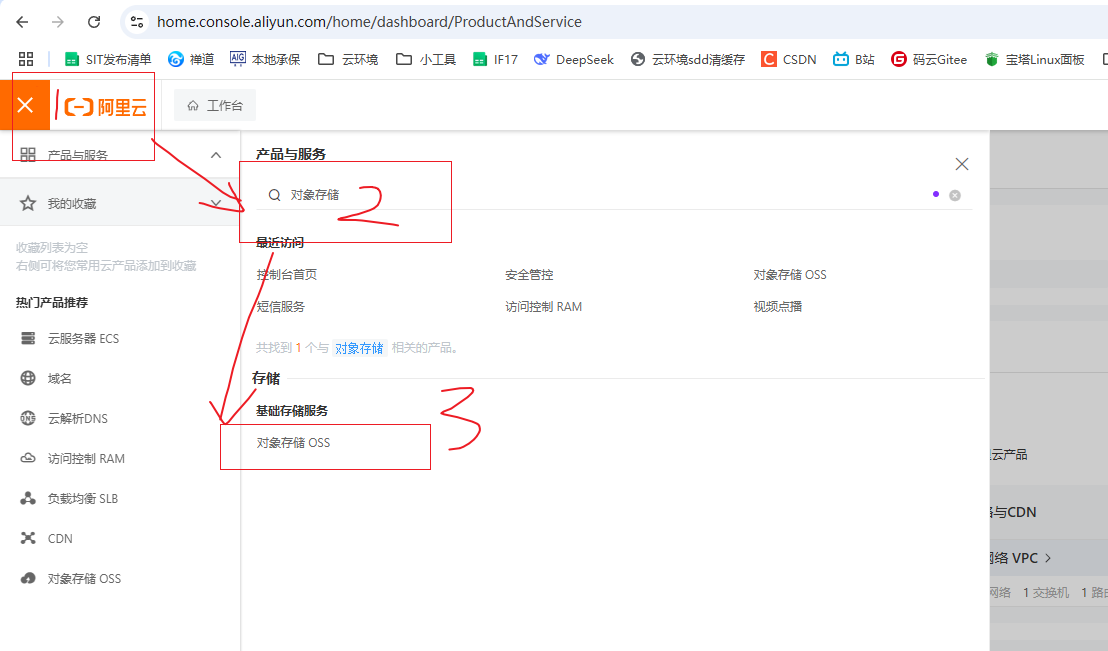This screenshot has width=1108, height=651.
Task: Open 云环境sdd清缓存 bookmark
Action: click(688, 59)
